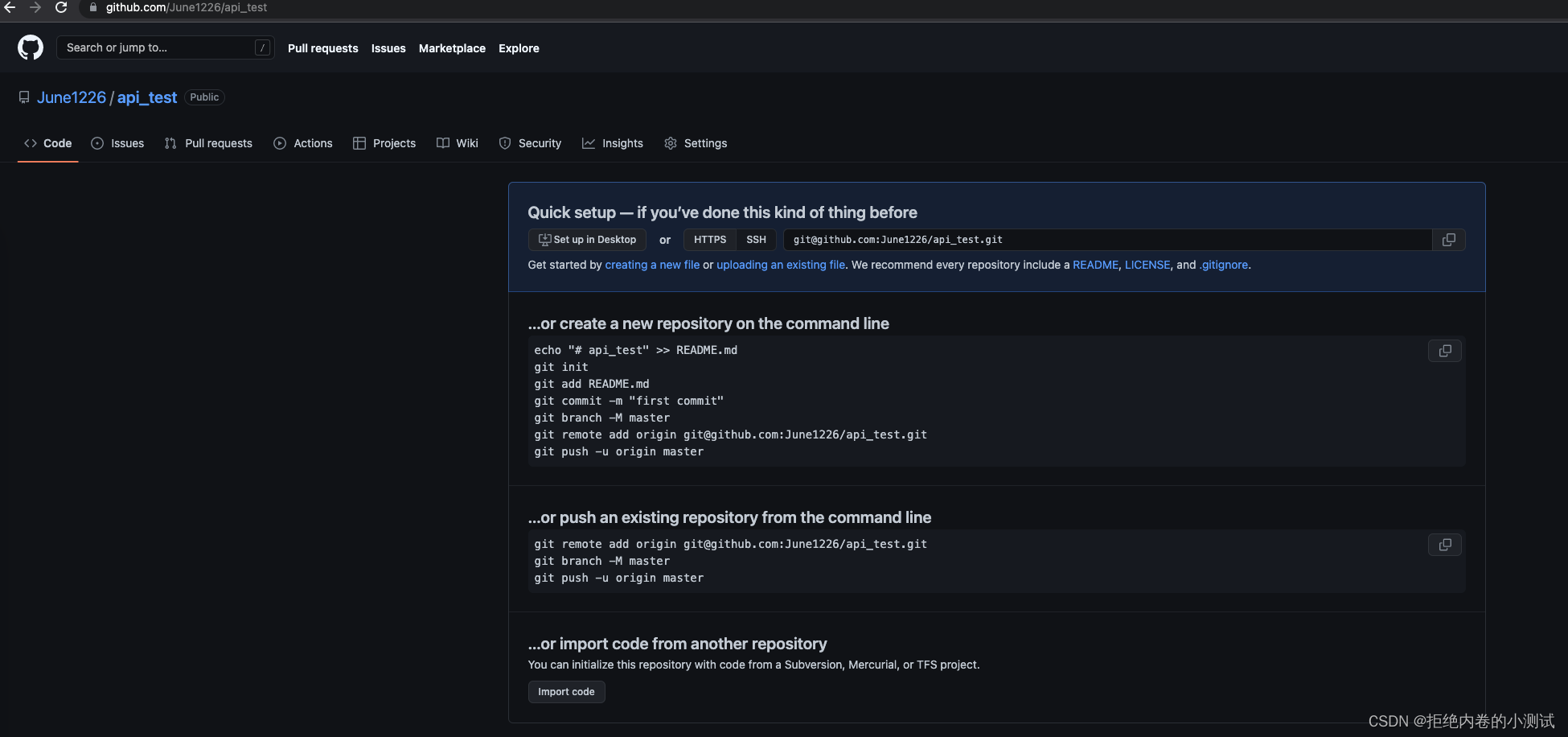Open the README recommendation link
1568x737 pixels.
tap(1095, 265)
